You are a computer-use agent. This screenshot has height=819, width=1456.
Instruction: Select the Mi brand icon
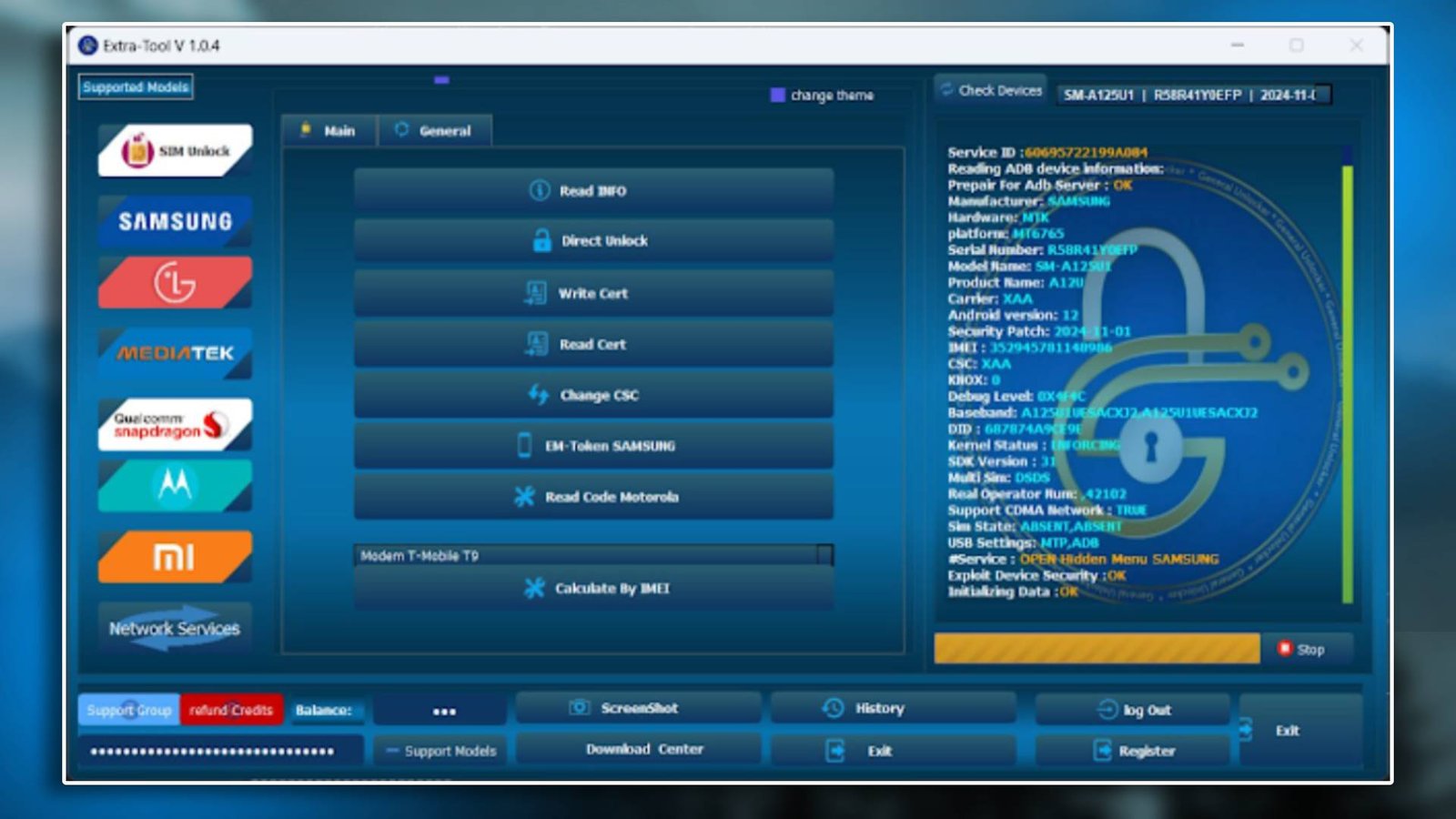pyautogui.click(x=174, y=556)
